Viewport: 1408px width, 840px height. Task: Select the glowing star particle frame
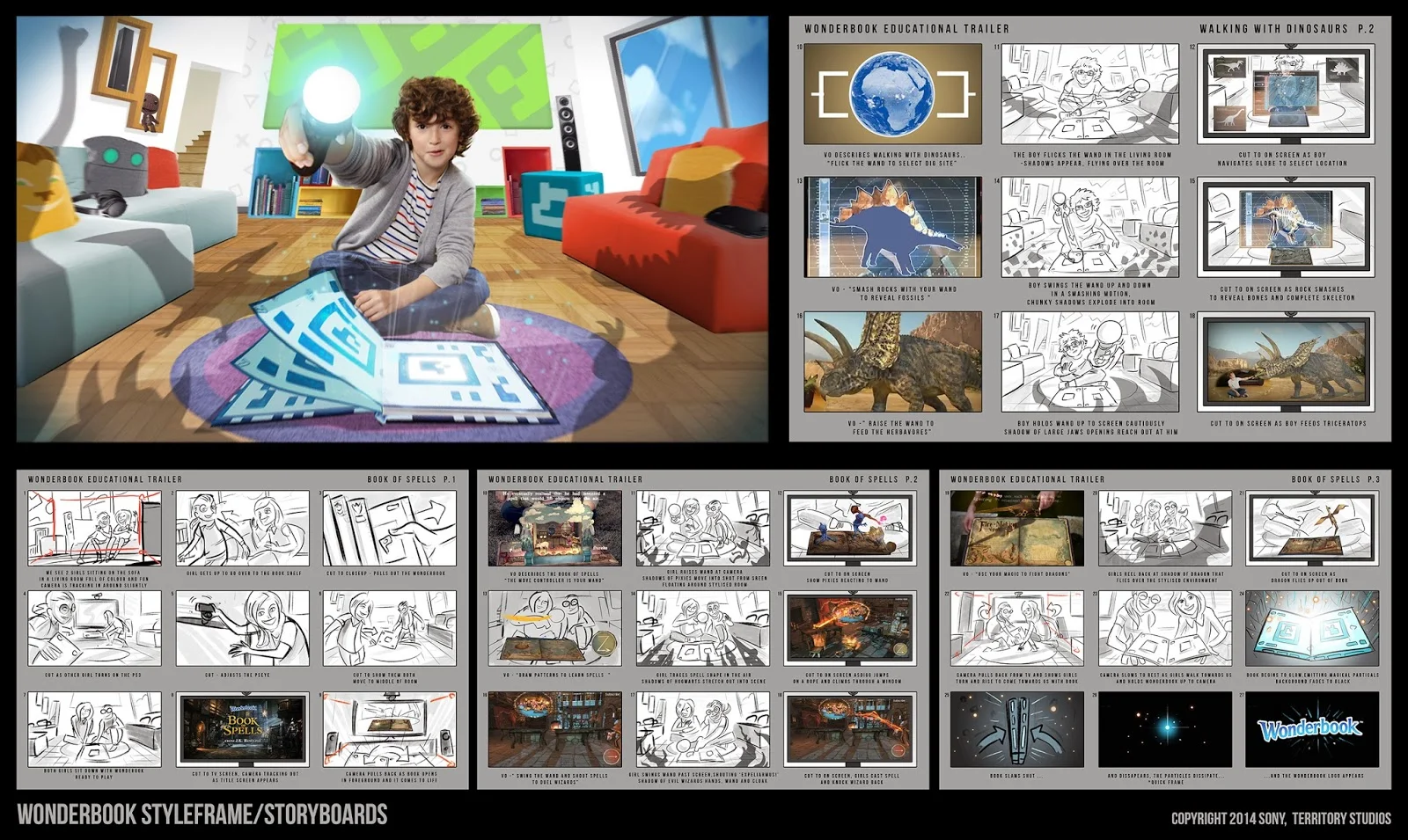[1165, 729]
